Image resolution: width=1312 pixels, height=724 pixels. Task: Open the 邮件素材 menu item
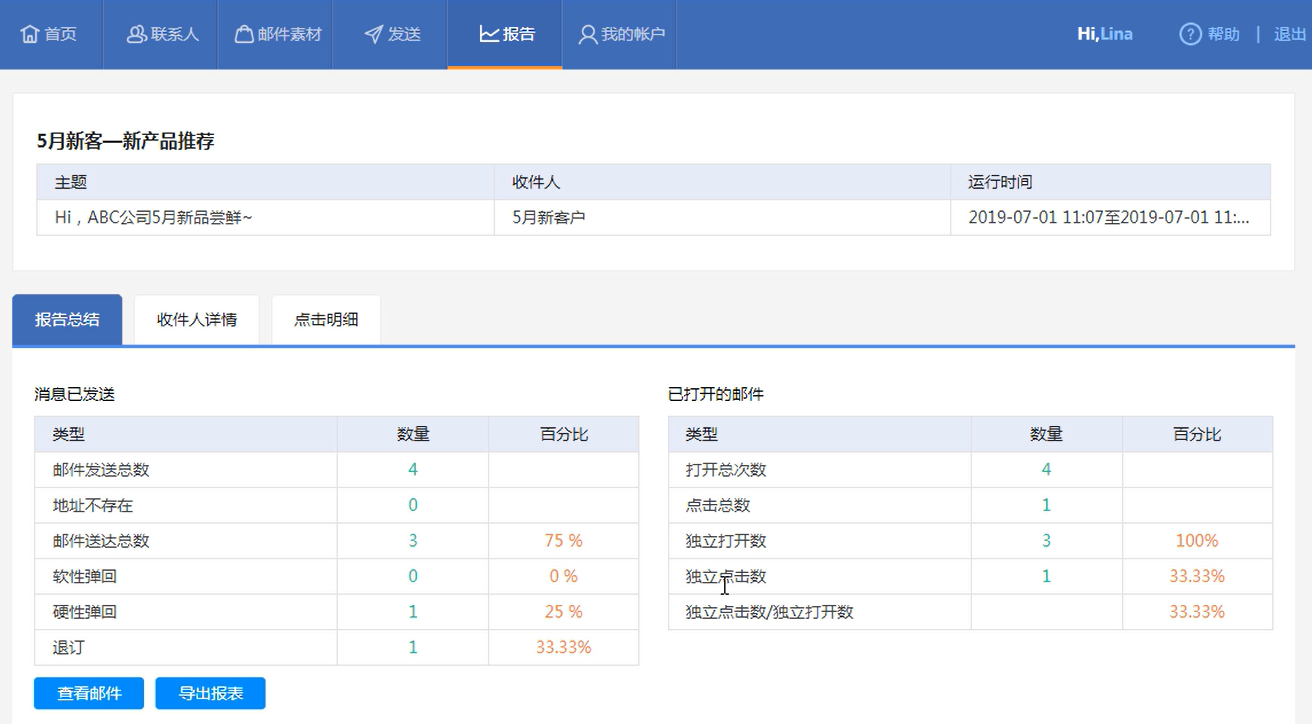(x=276, y=34)
